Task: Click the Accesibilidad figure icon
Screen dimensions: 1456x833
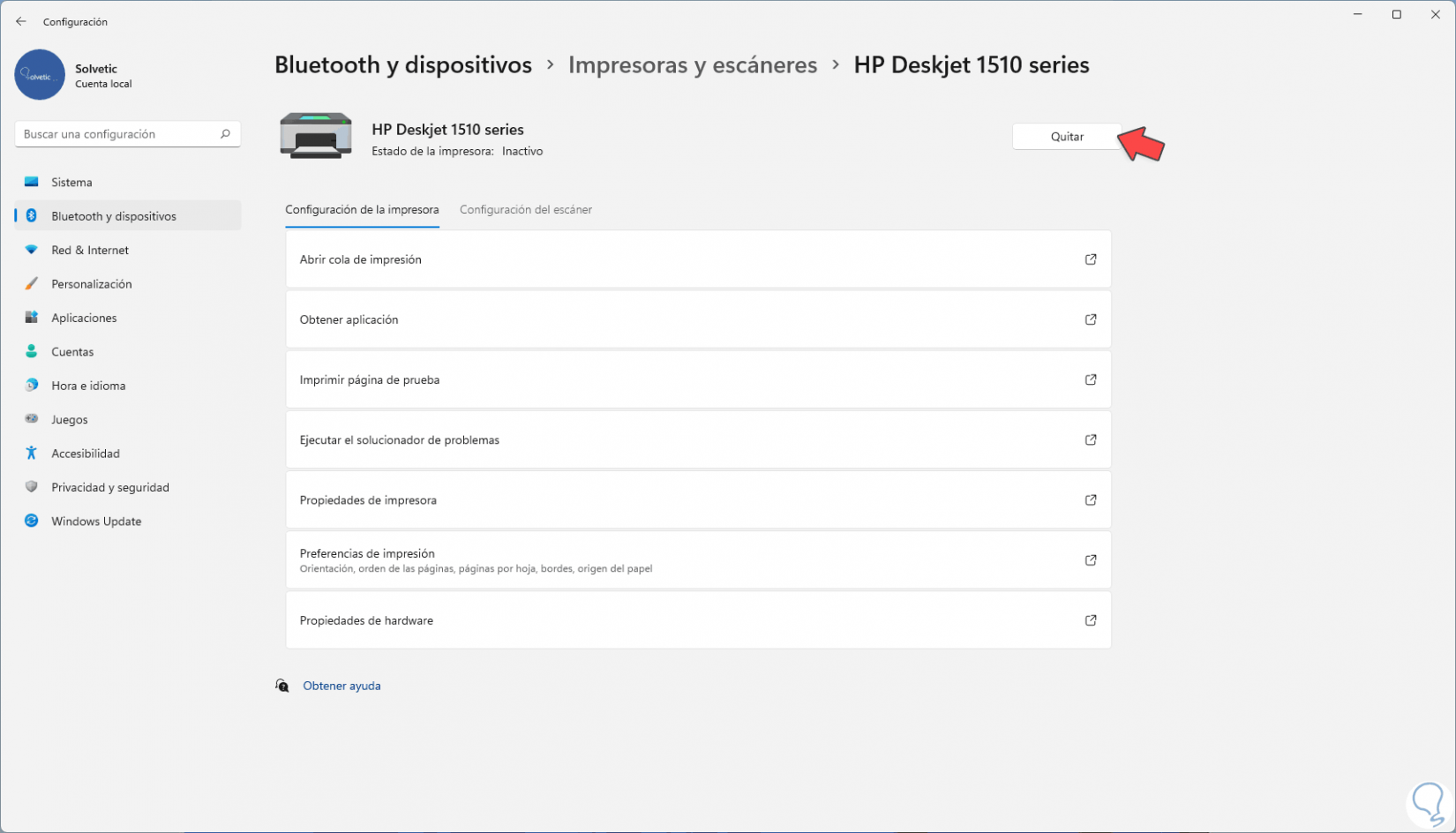Action: point(32,454)
